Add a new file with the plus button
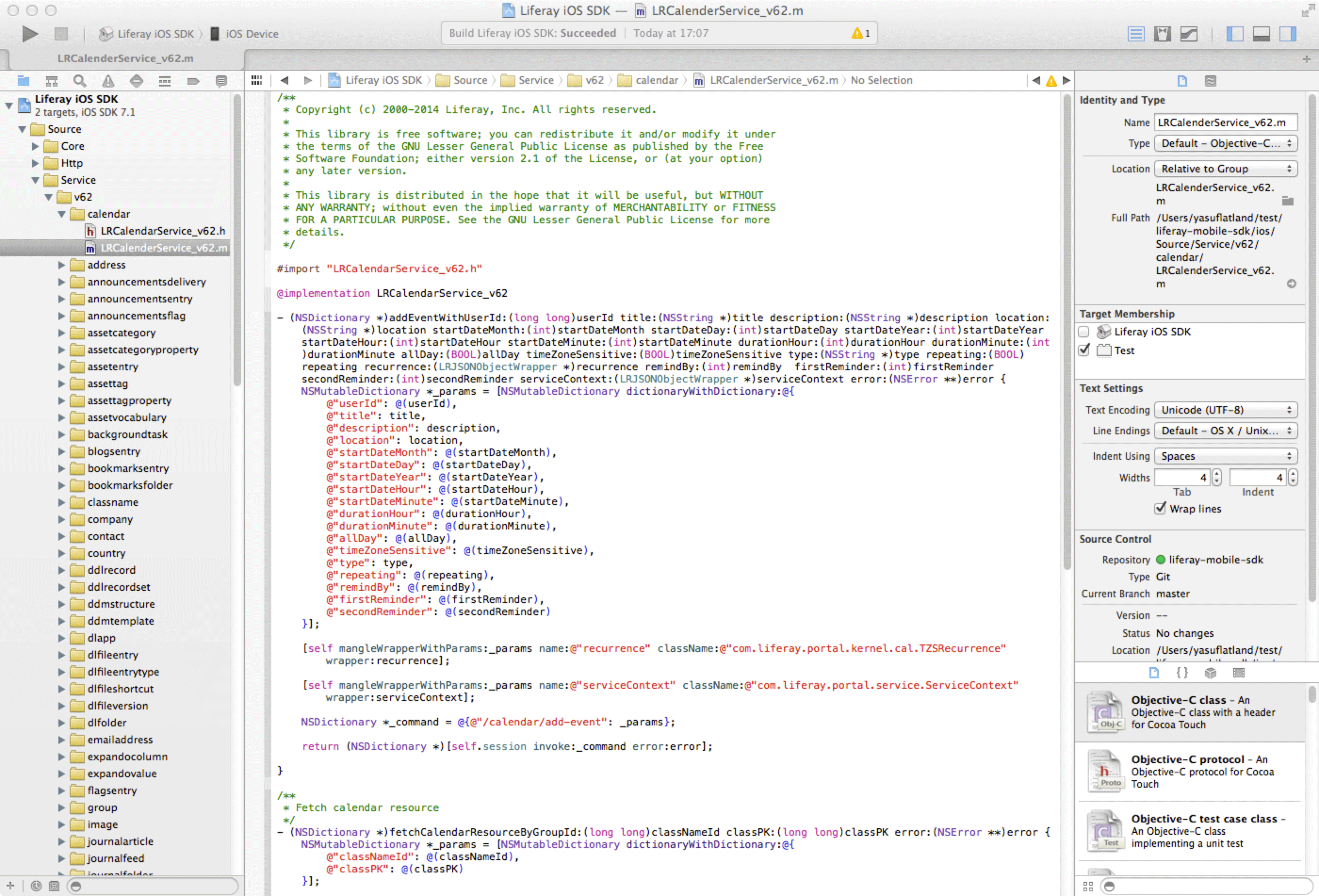 coord(10,885)
